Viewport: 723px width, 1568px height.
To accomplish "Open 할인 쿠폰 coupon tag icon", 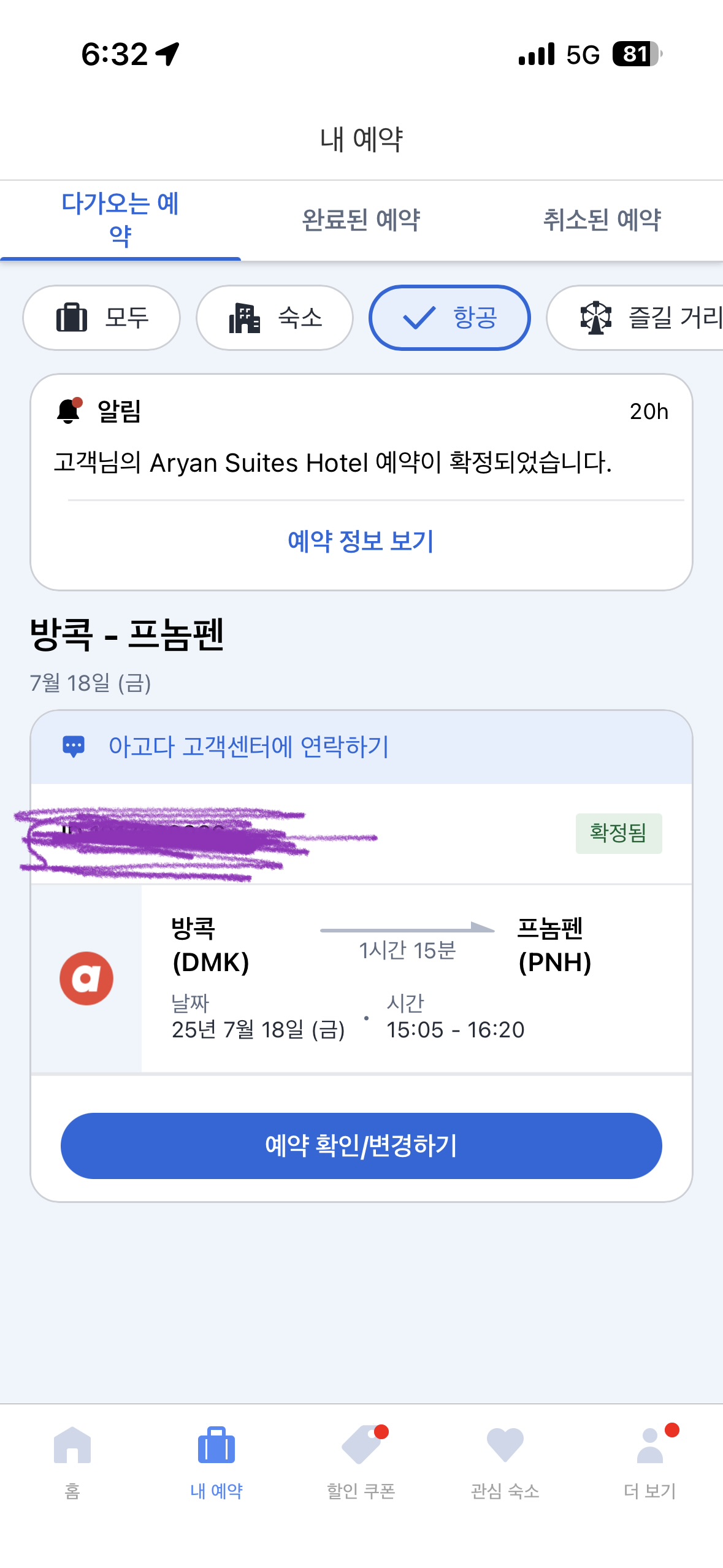I will point(361,1445).
